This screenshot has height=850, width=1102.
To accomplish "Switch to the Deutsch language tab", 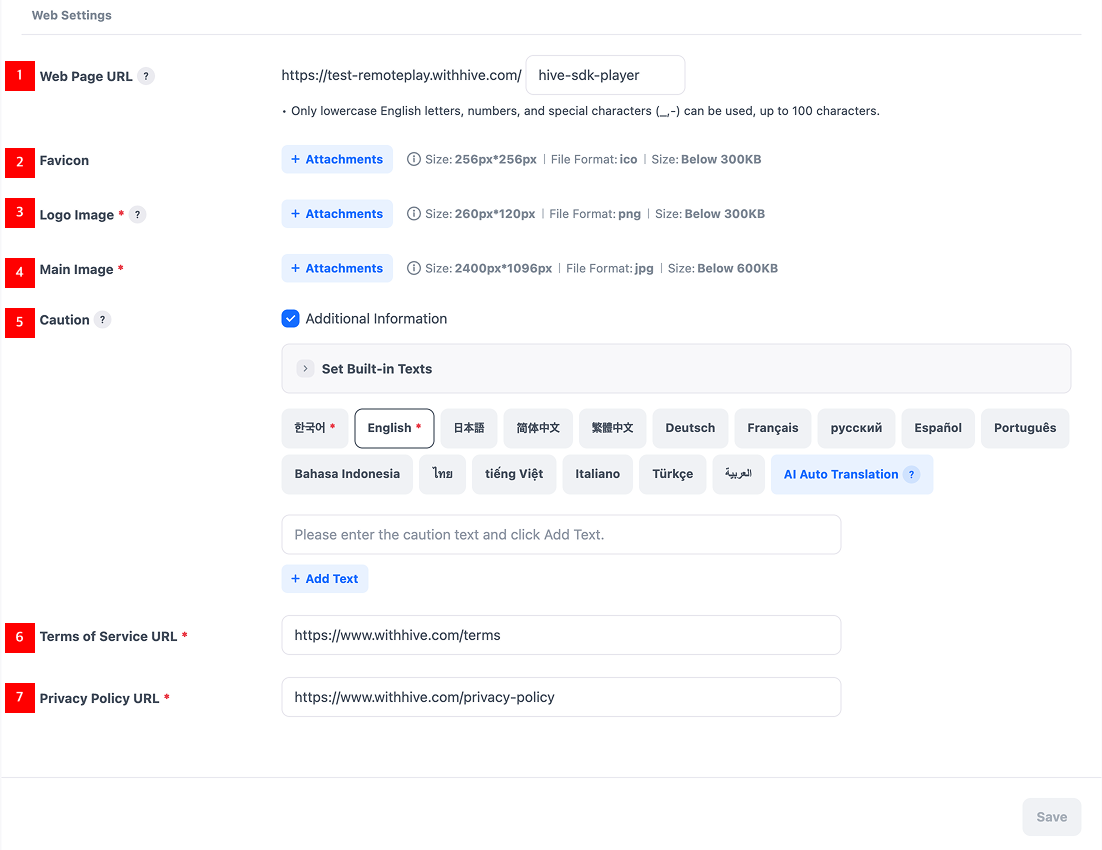I will coord(690,428).
